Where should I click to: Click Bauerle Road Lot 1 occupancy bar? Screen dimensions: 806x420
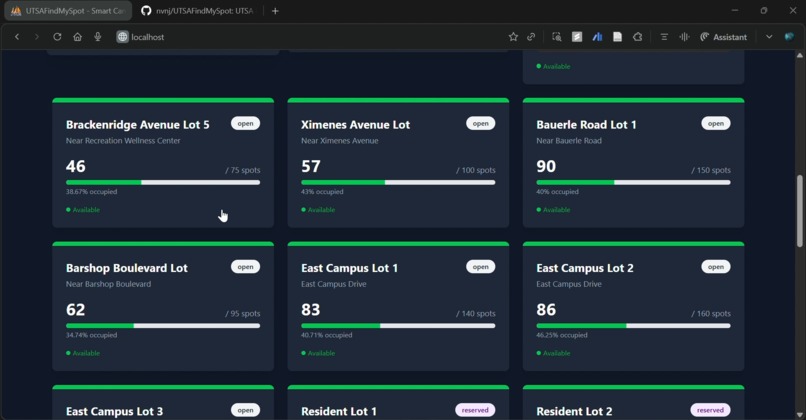point(633,182)
